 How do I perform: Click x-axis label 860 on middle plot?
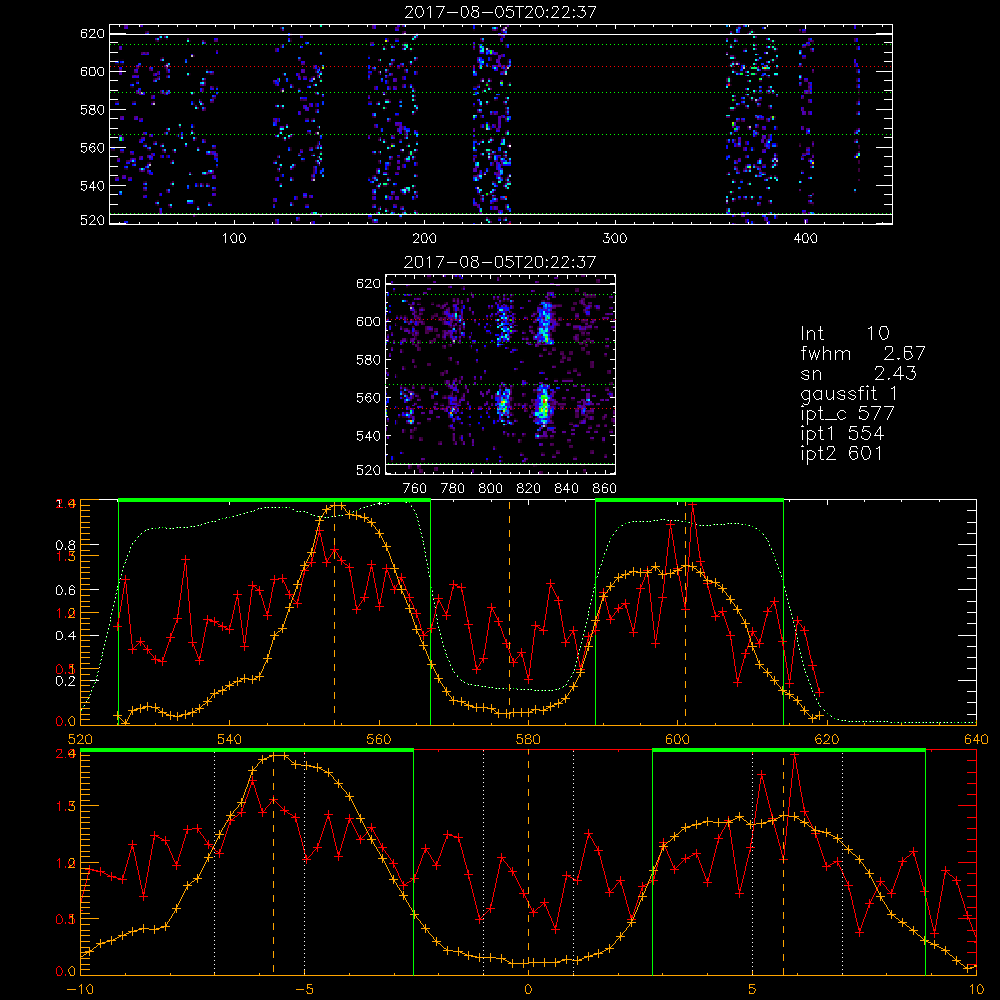click(605, 489)
